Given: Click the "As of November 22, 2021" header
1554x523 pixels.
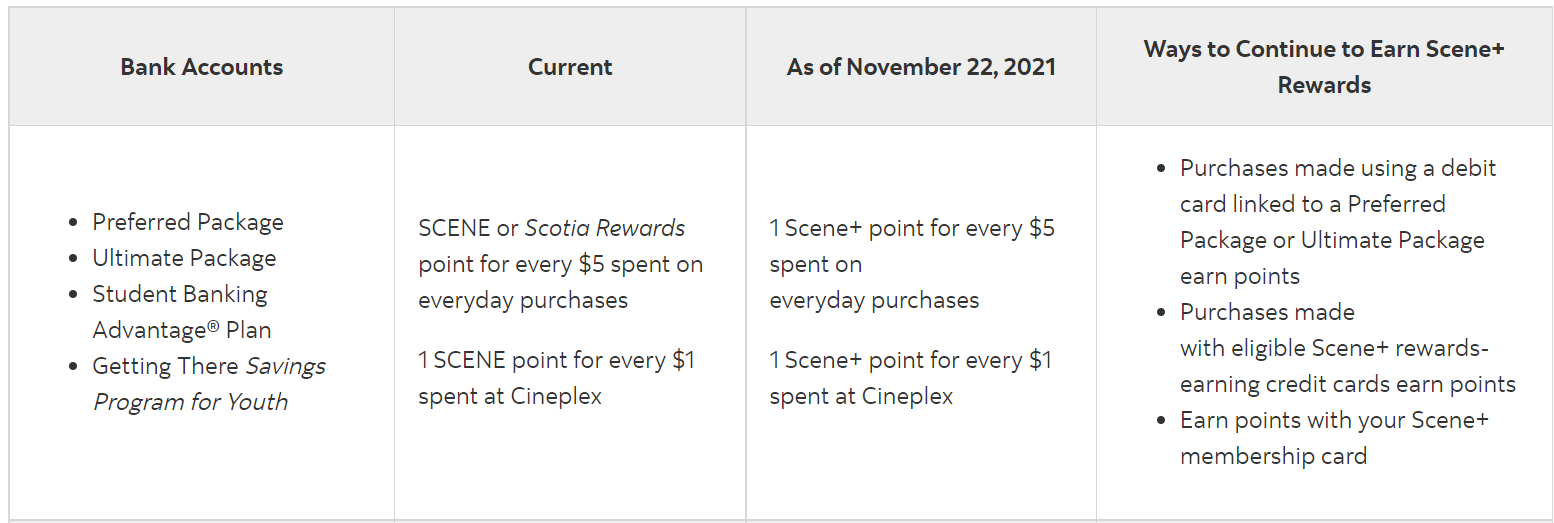Looking at the screenshot, I should click(x=921, y=67).
